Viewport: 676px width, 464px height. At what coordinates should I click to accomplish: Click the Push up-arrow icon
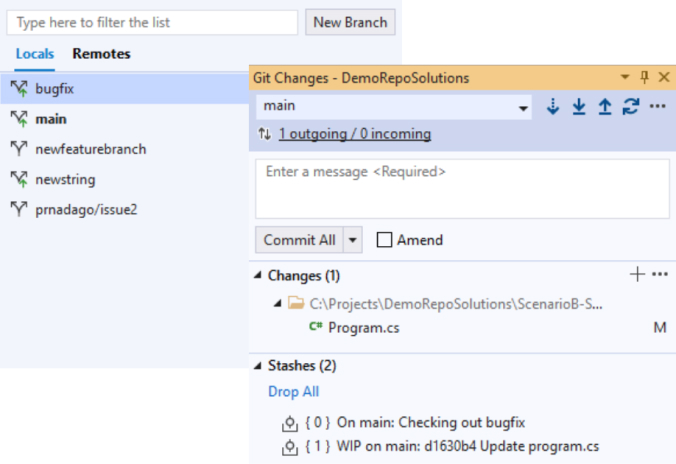605,106
